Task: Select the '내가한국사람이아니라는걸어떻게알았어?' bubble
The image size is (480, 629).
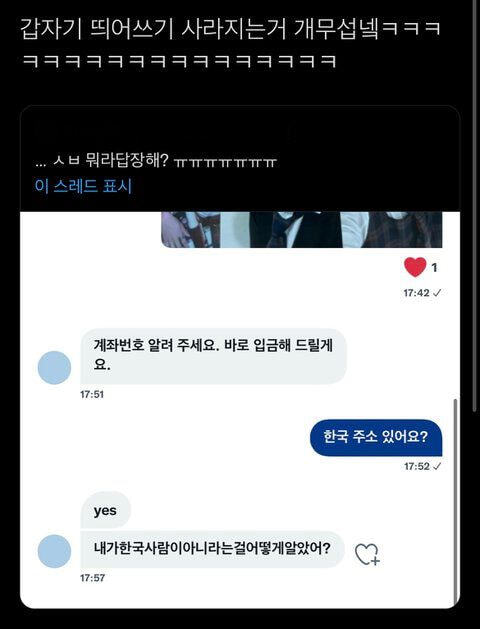Action: (213, 549)
